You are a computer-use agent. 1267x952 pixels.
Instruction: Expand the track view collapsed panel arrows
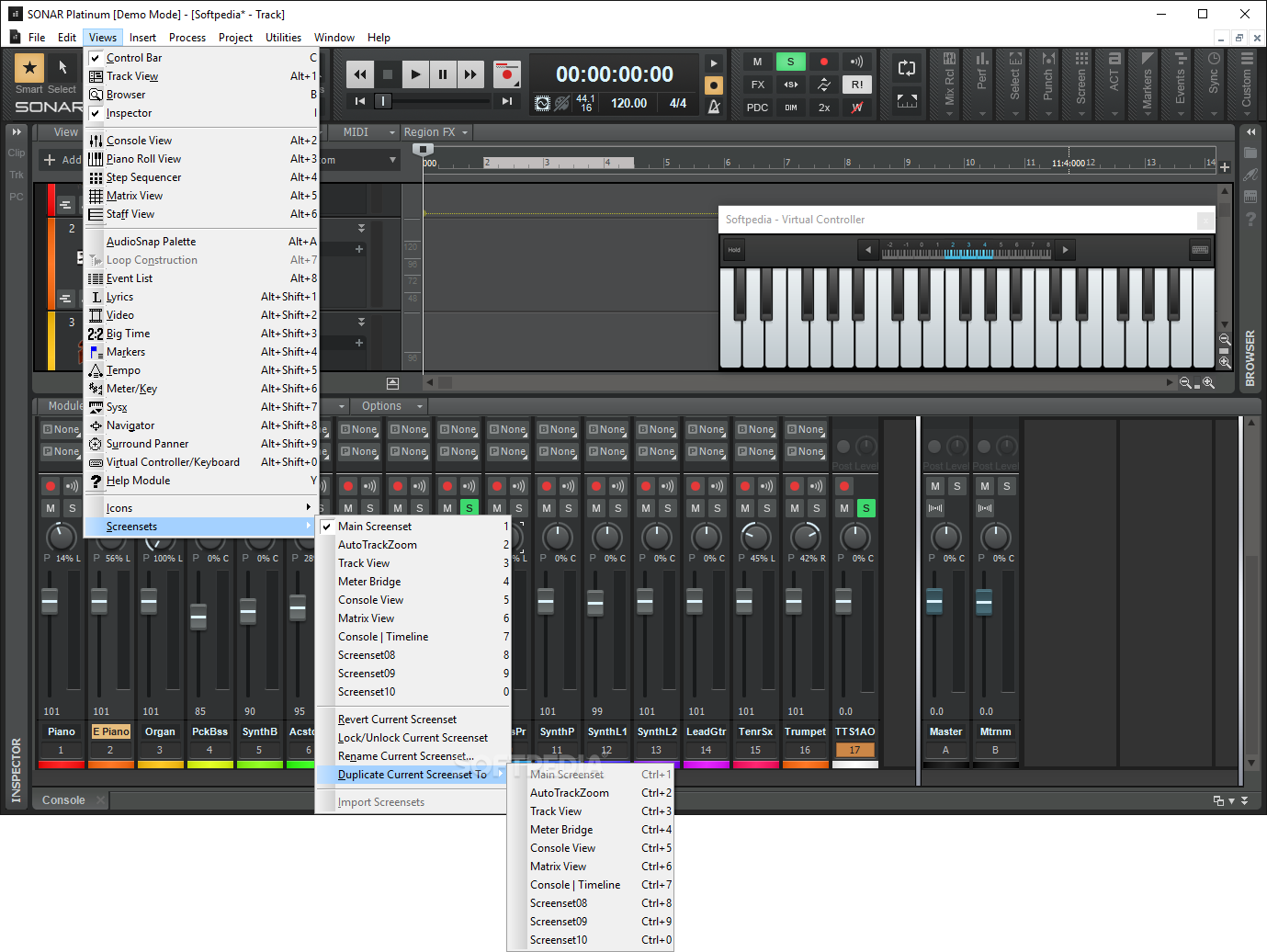click(x=17, y=132)
